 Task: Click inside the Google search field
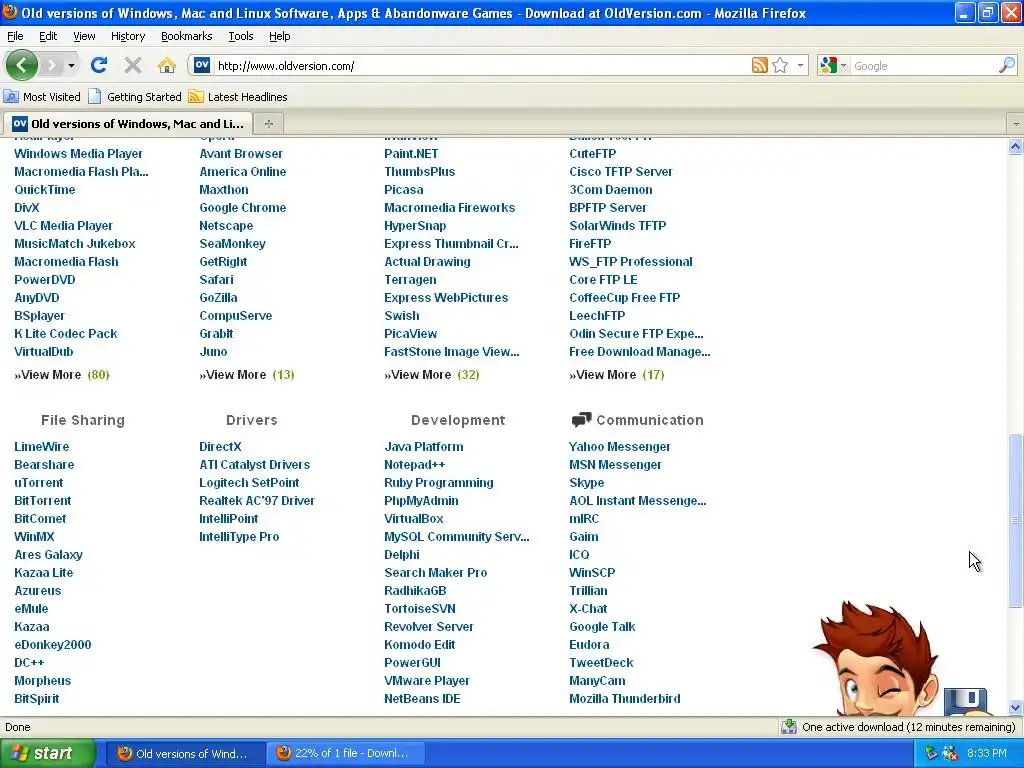923,66
